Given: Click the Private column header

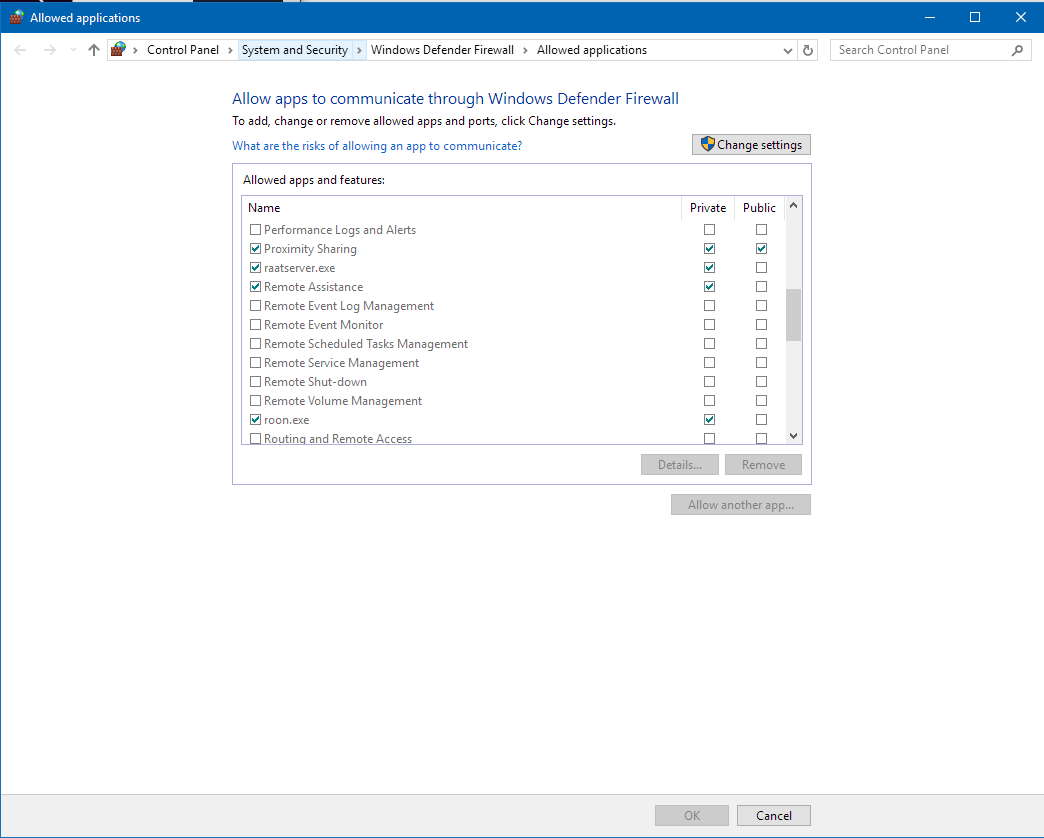Looking at the screenshot, I should point(708,208).
